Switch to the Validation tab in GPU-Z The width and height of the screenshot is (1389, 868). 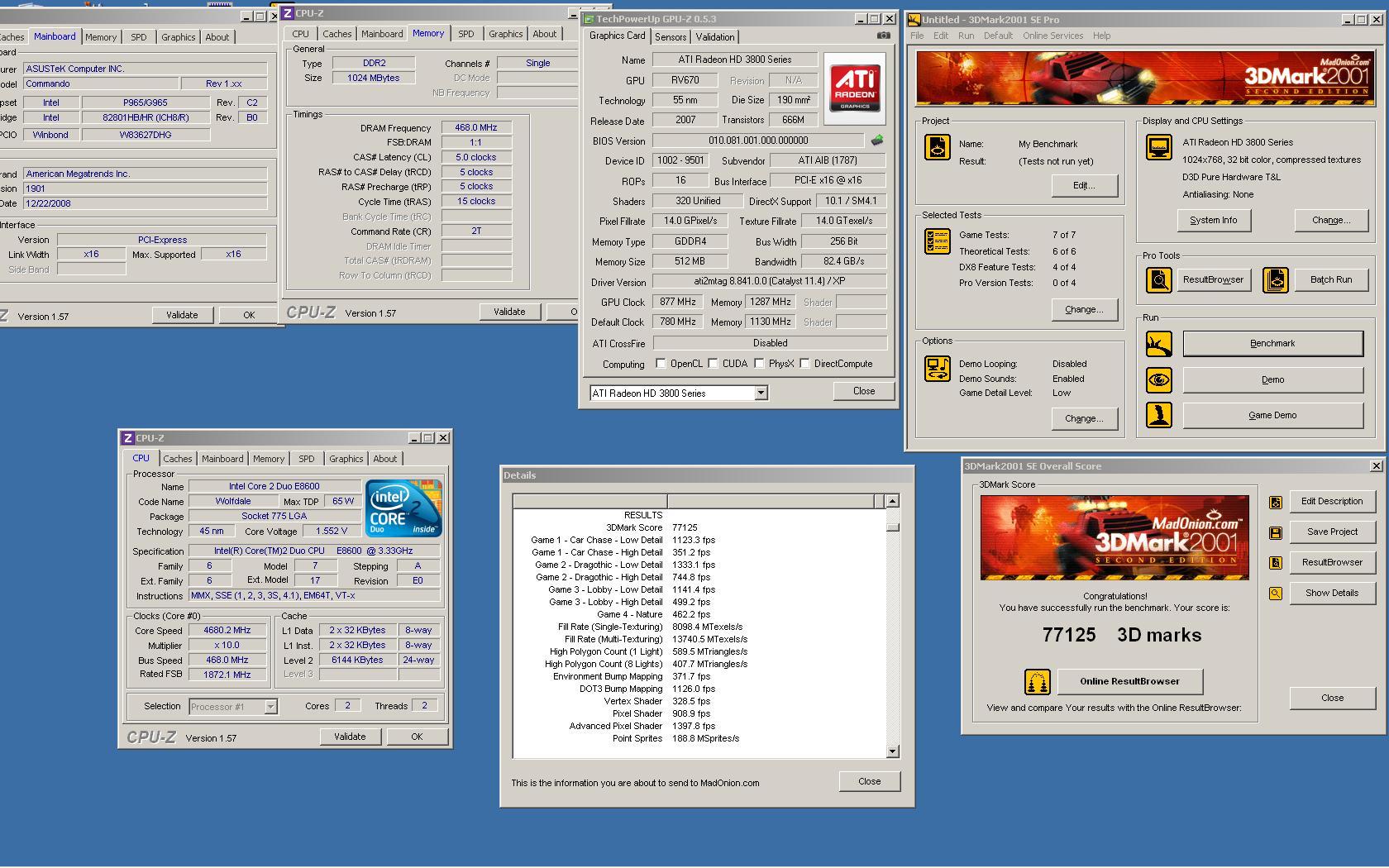point(714,37)
